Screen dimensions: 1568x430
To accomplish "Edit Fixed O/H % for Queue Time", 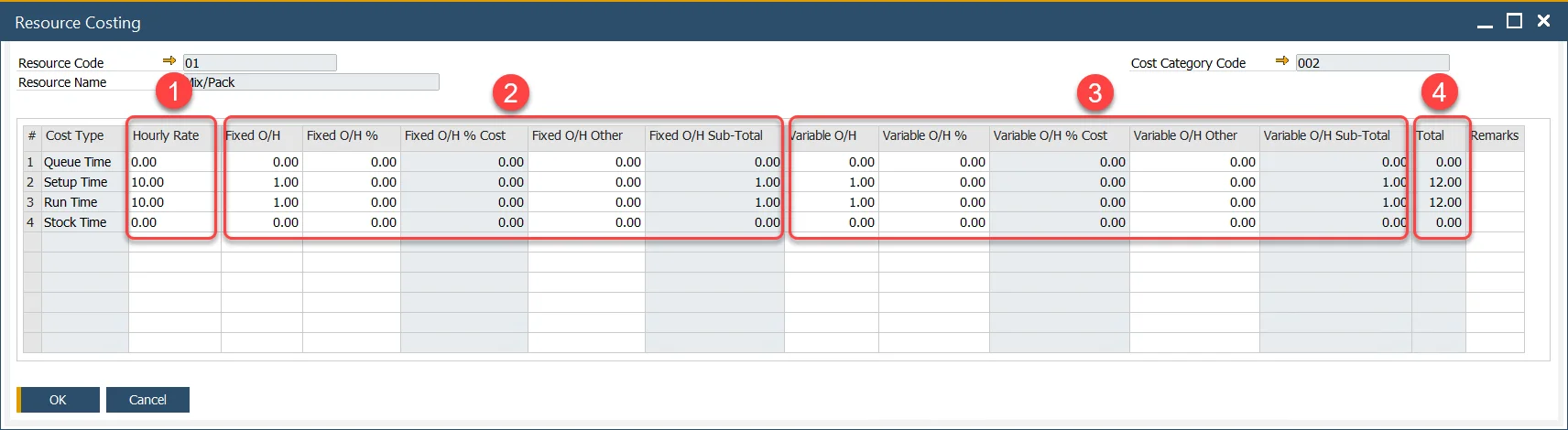I will tap(352, 162).
